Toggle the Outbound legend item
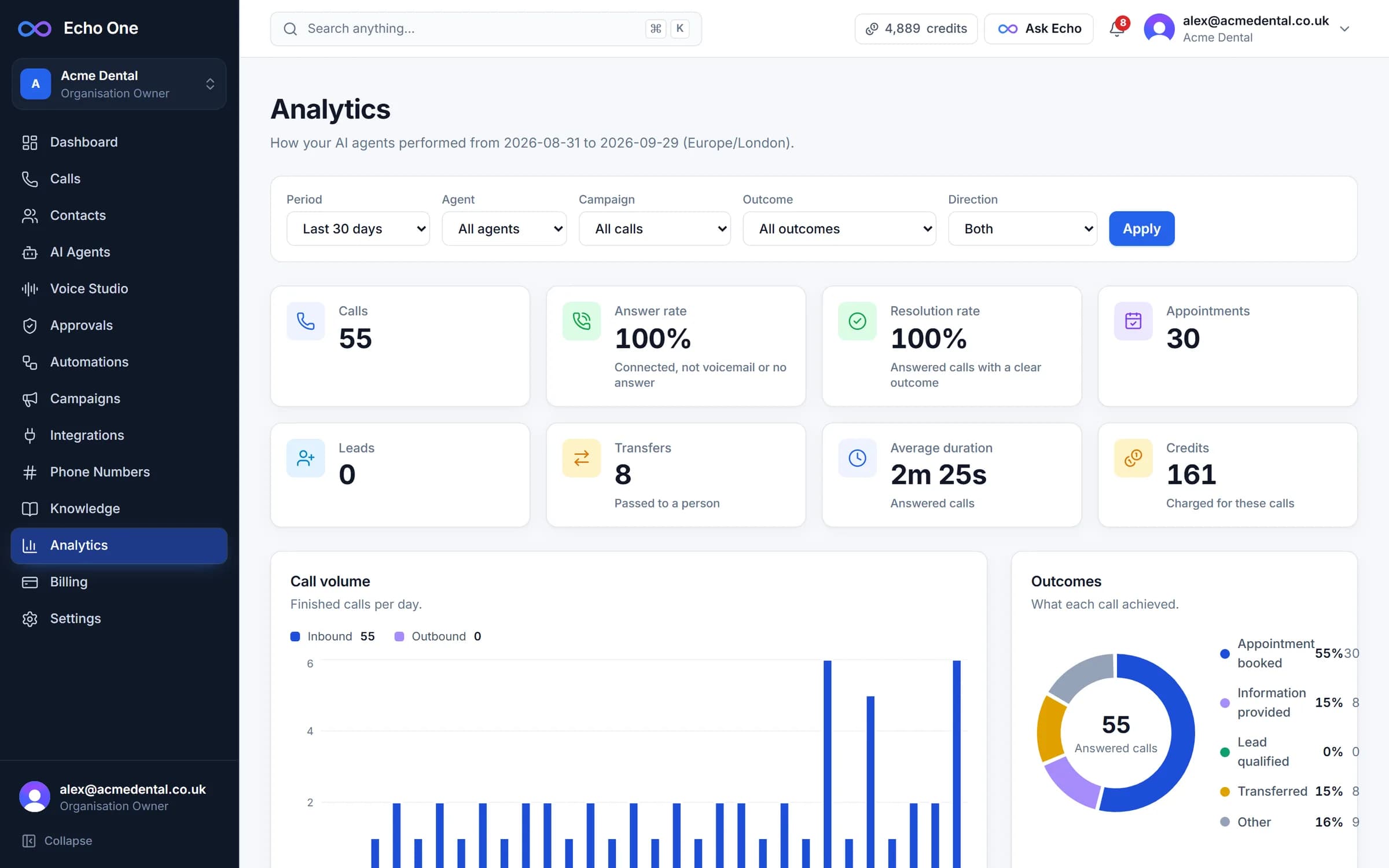 click(x=438, y=637)
